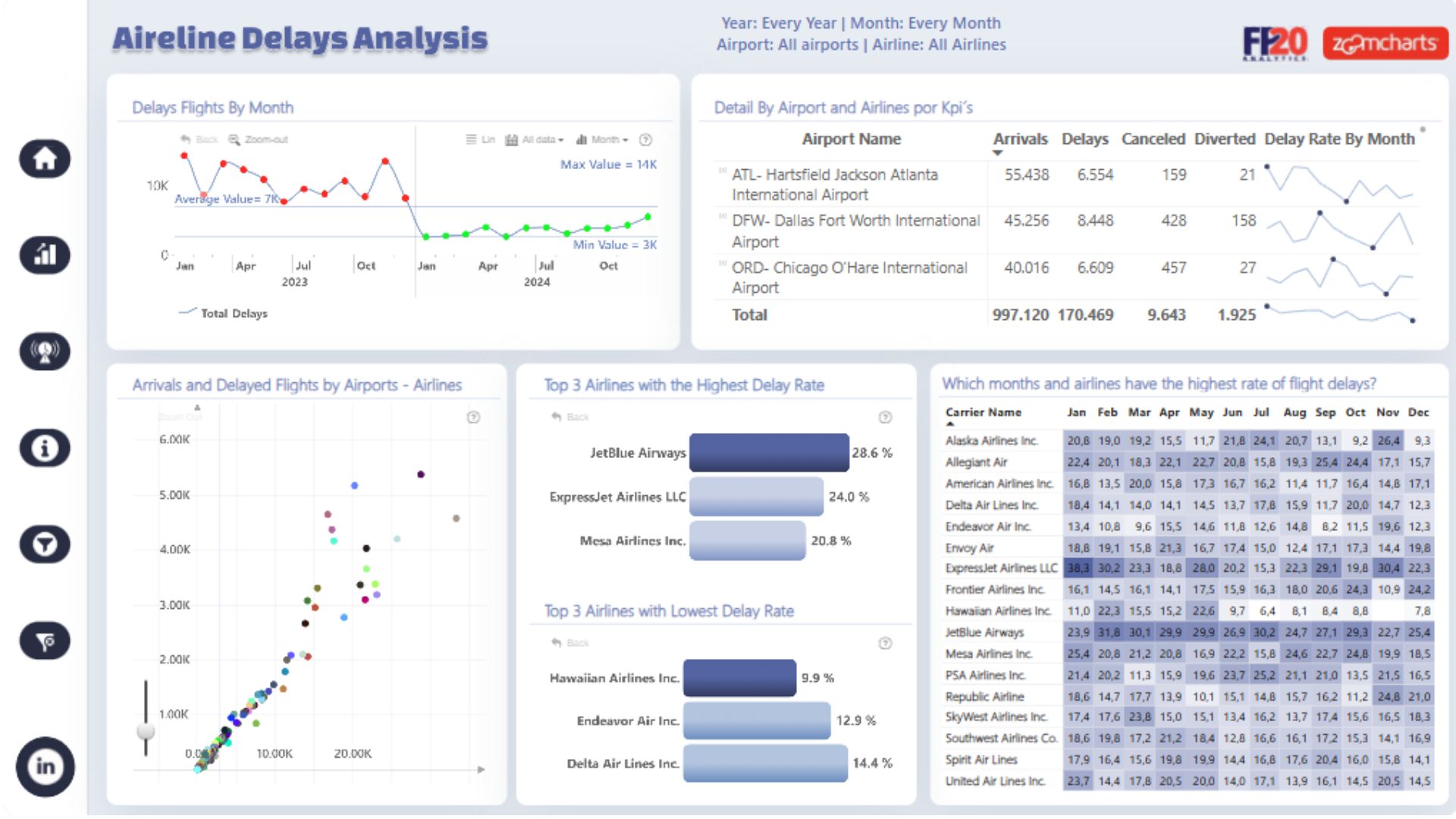Viewport: 1456px width, 819px height.
Task: Click the airport tower sidebar icon
Action: point(45,352)
